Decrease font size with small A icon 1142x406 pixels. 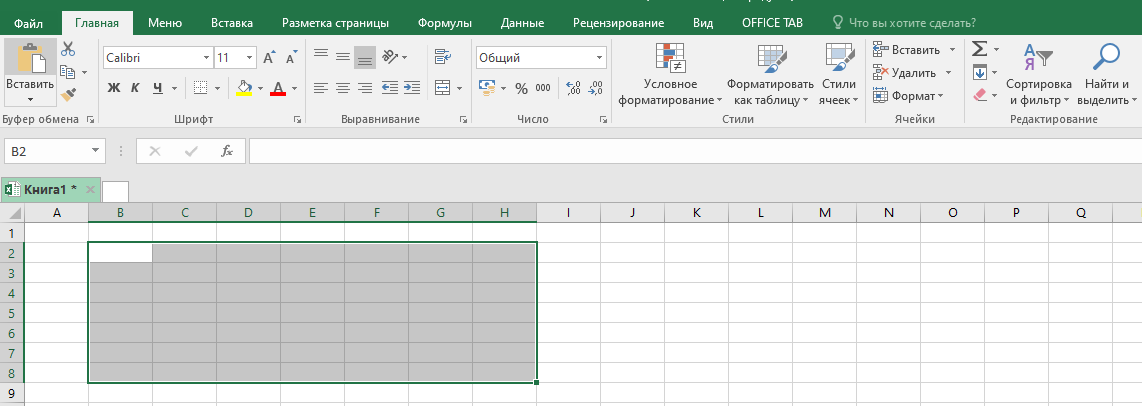(x=291, y=58)
